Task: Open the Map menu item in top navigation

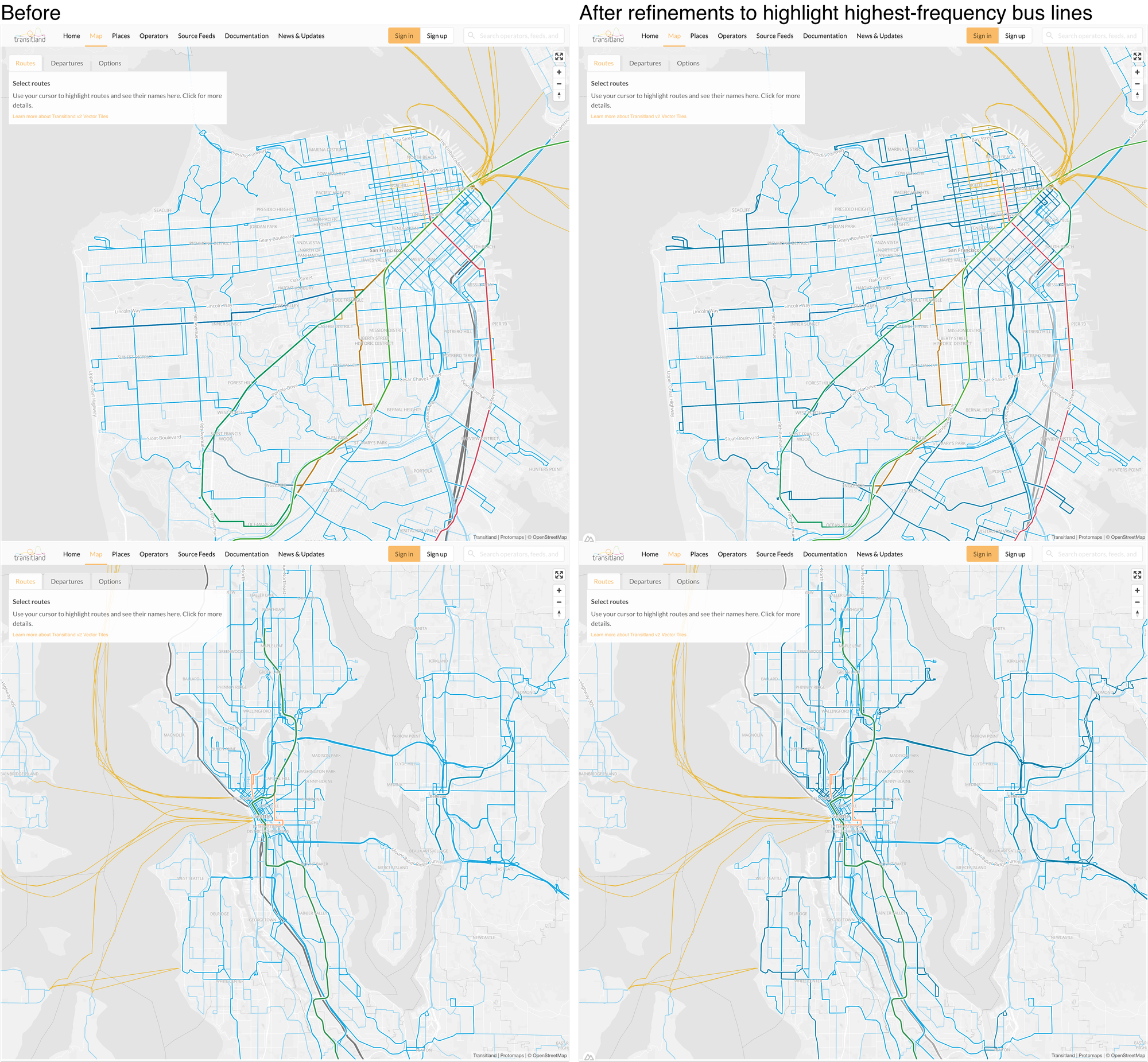Action: point(96,35)
